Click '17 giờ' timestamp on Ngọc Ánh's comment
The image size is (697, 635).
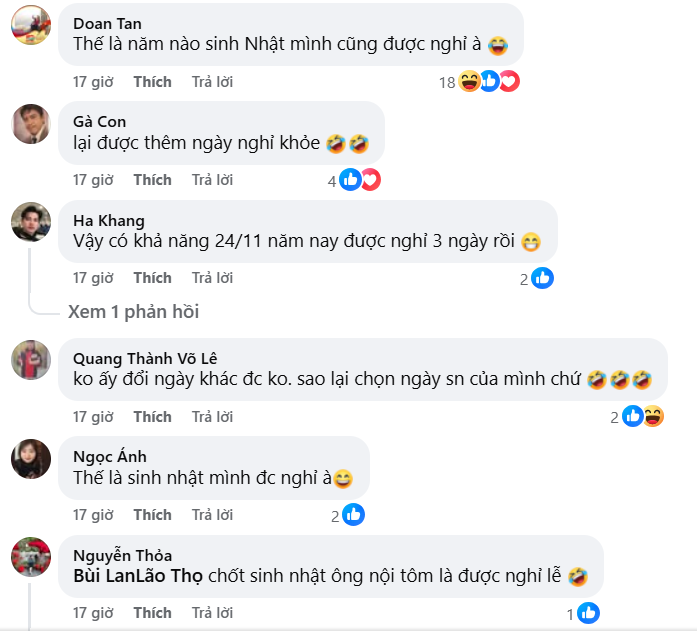tap(93, 515)
